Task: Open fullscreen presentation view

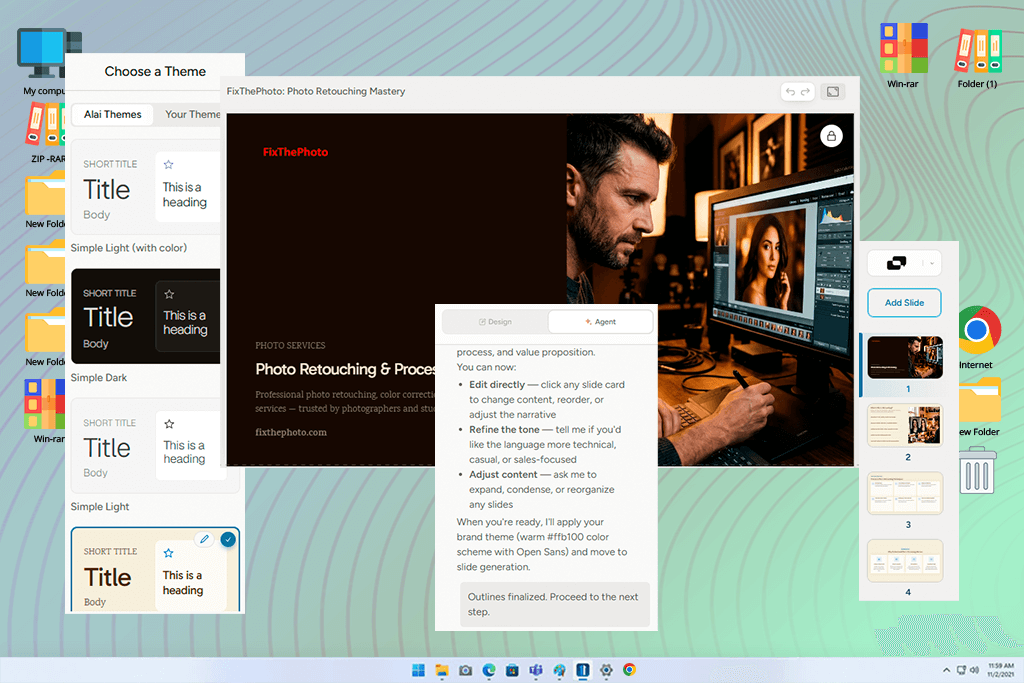Action: tap(833, 91)
